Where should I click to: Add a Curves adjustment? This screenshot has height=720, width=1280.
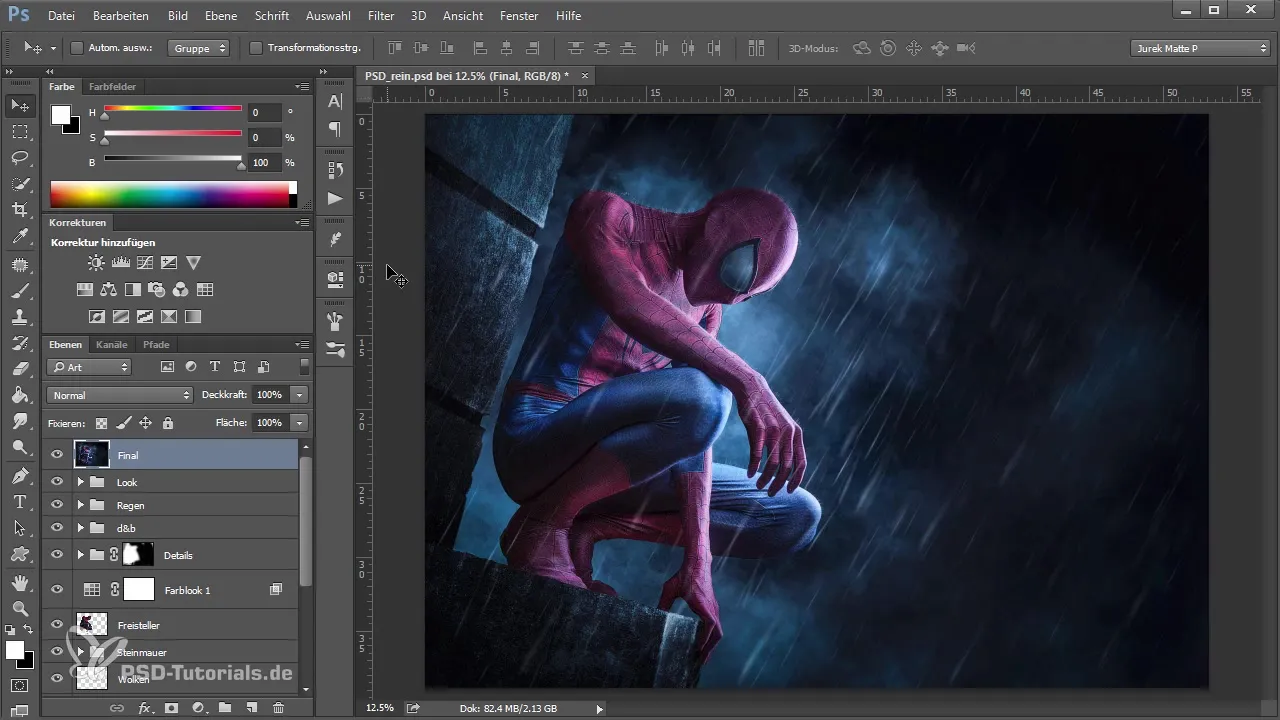click(x=145, y=263)
